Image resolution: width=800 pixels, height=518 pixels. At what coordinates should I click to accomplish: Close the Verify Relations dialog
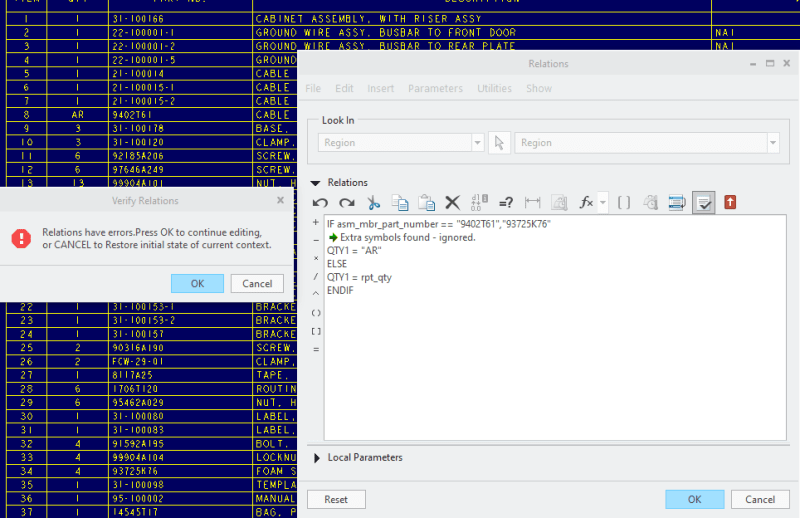[280, 201]
